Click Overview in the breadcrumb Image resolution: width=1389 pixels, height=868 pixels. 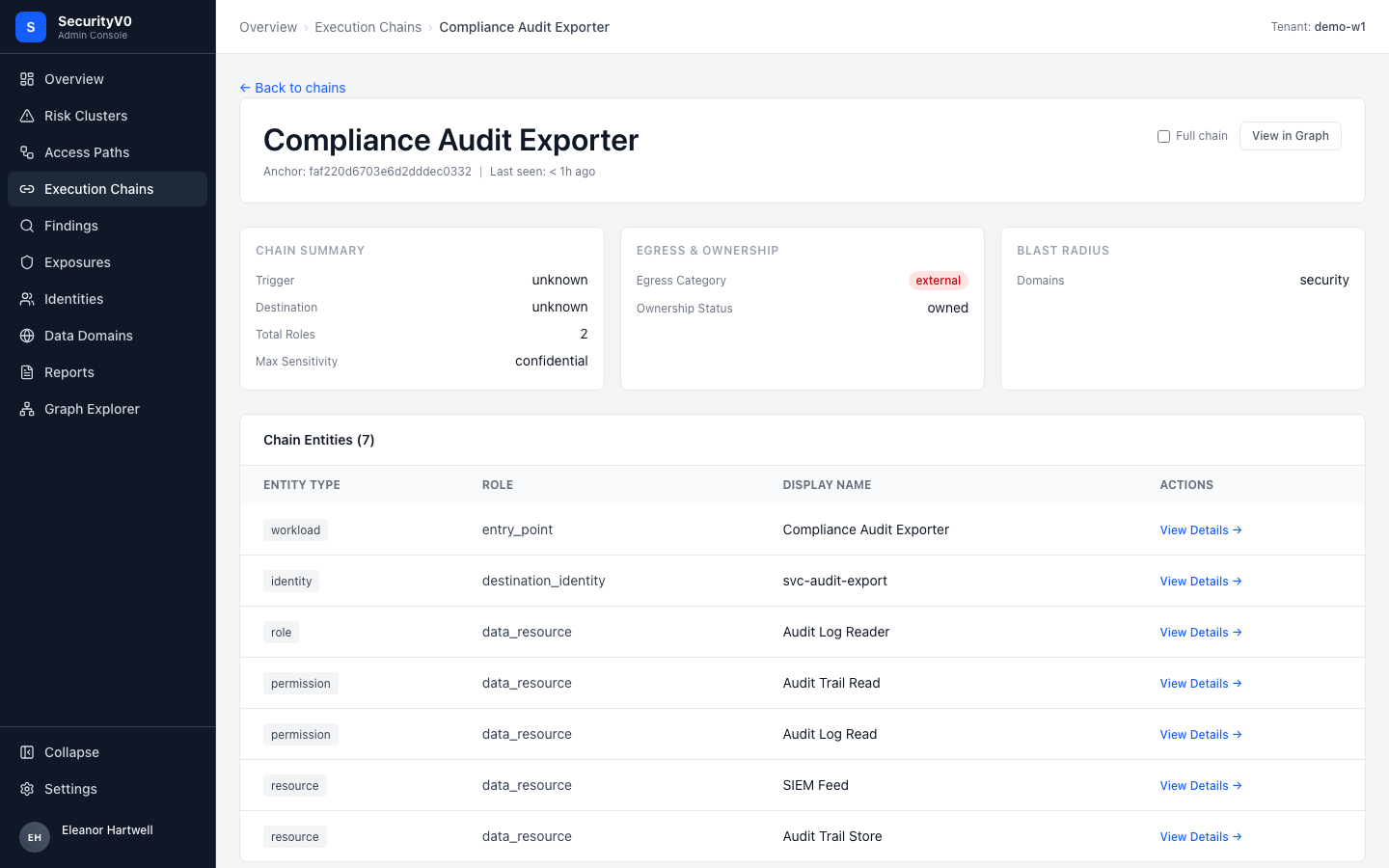point(268,27)
